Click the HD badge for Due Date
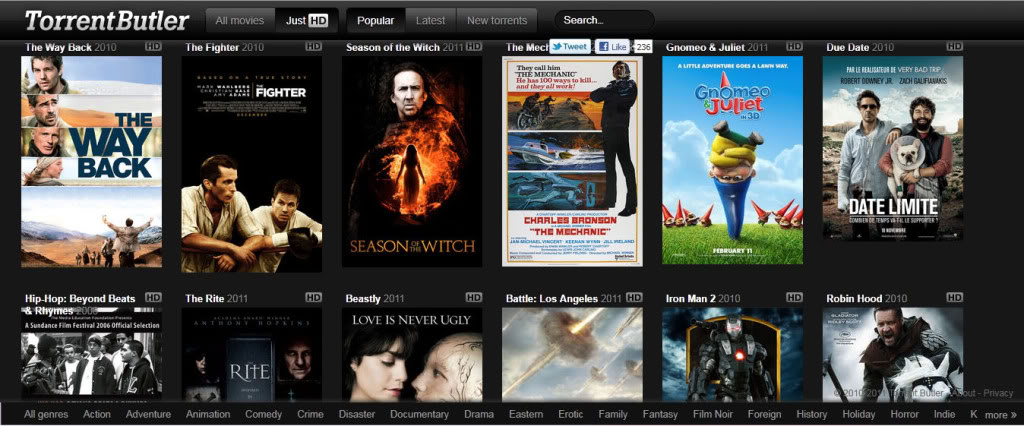The height and width of the screenshot is (426, 1024). click(954, 46)
